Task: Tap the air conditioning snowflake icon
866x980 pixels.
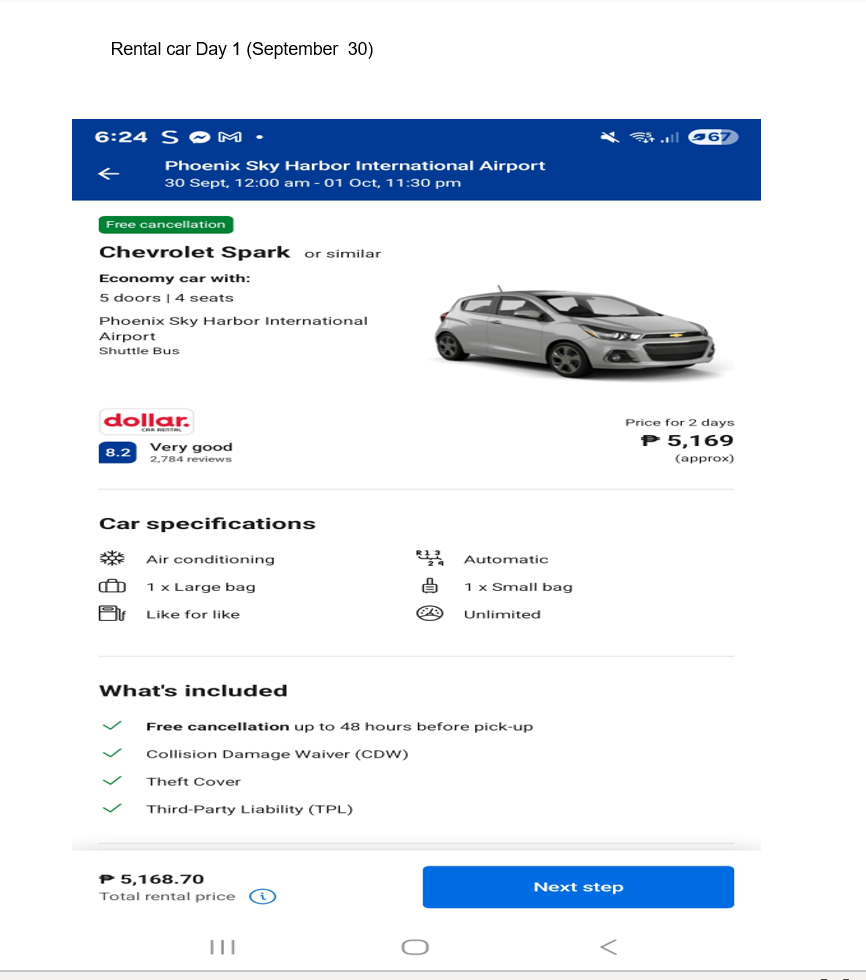Action: point(109,559)
